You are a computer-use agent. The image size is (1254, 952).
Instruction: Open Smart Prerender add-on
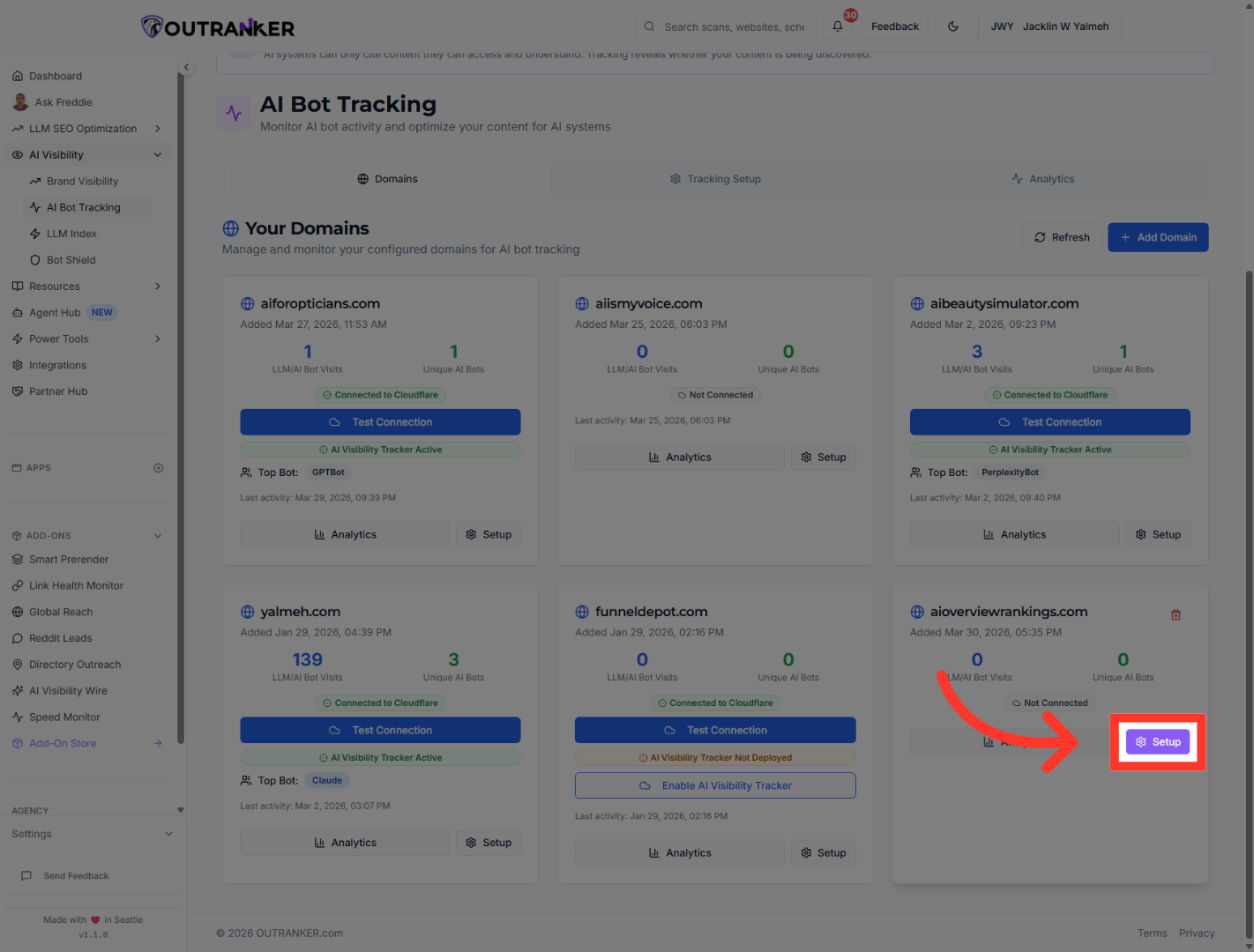[69, 560]
